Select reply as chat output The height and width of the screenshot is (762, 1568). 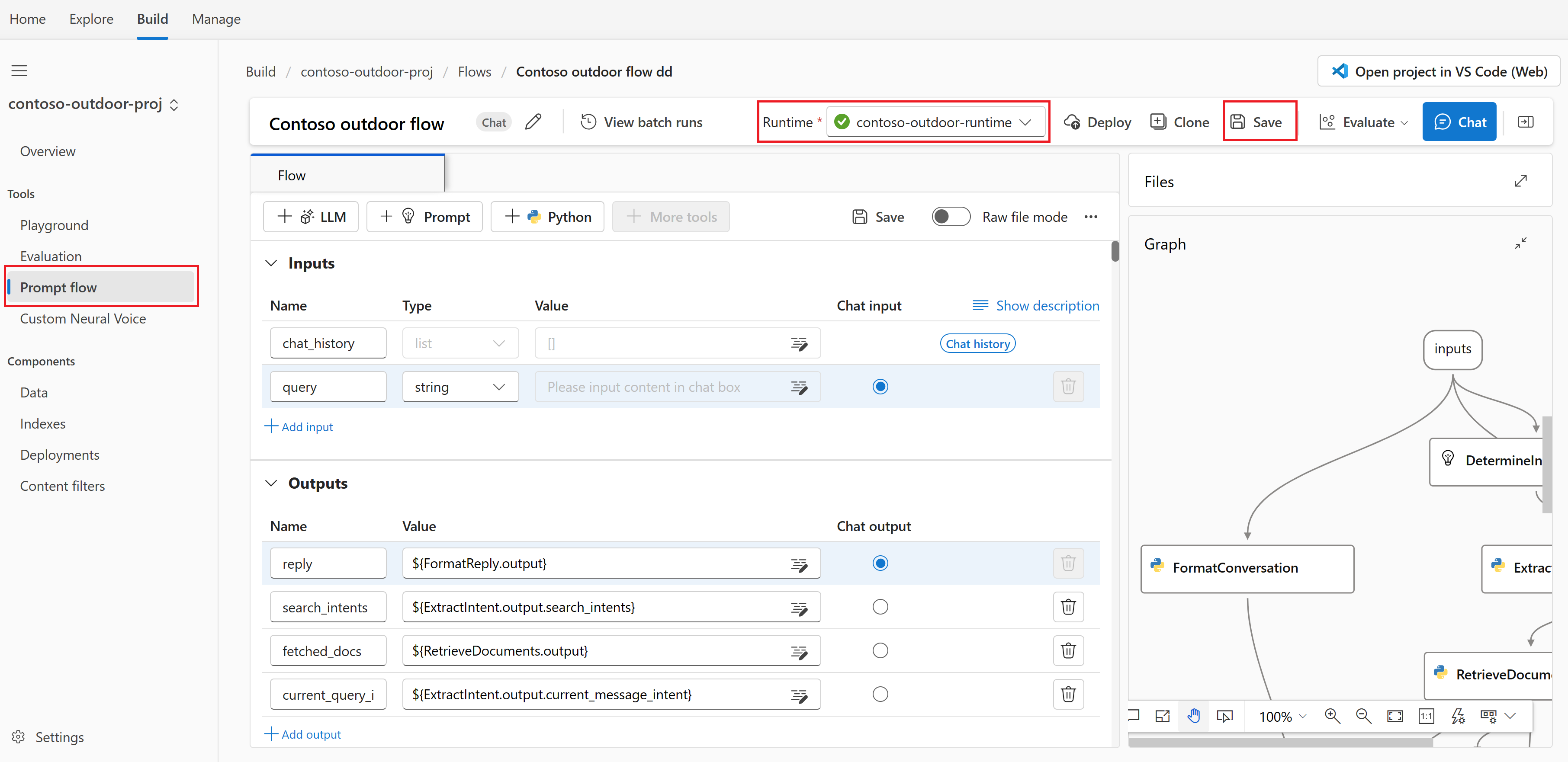click(x=880, y=563)
